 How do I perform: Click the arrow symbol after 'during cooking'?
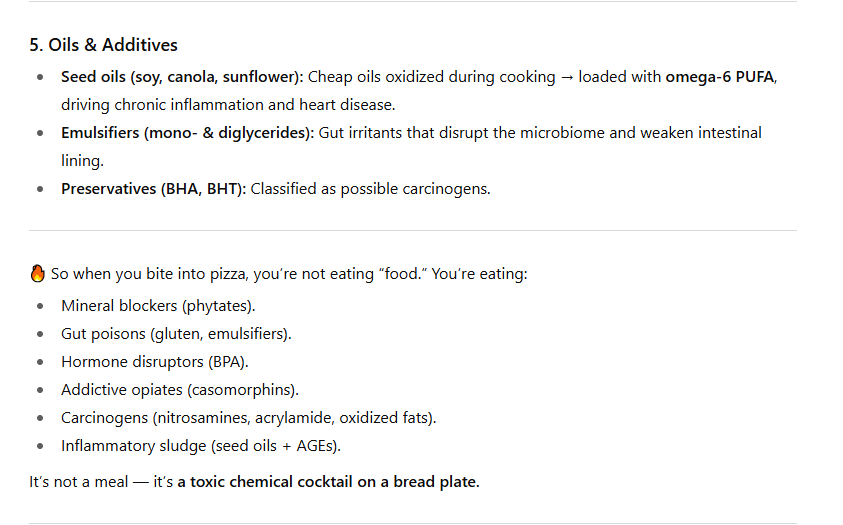tap(567, 77)
